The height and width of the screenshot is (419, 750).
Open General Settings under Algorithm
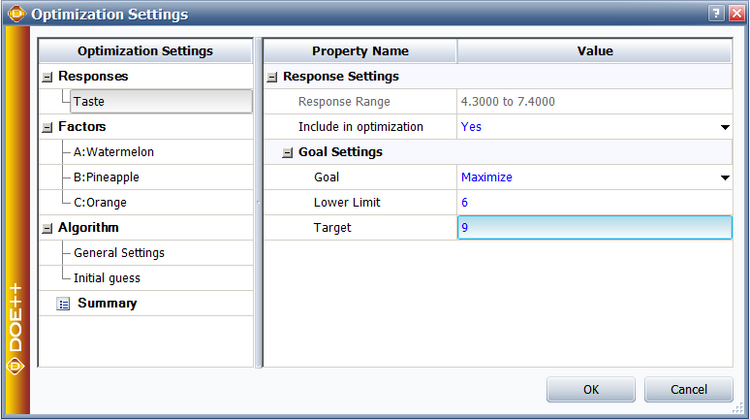[119, 253]
